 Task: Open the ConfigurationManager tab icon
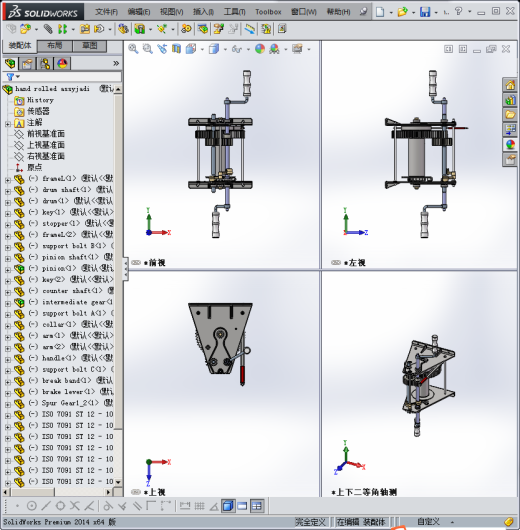(45, 64)
